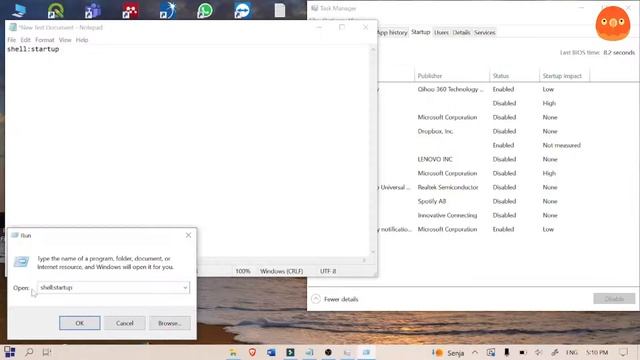Switch to Users tab in Task Manager
The width and height of the screenshot is (640, 360).
441,32
